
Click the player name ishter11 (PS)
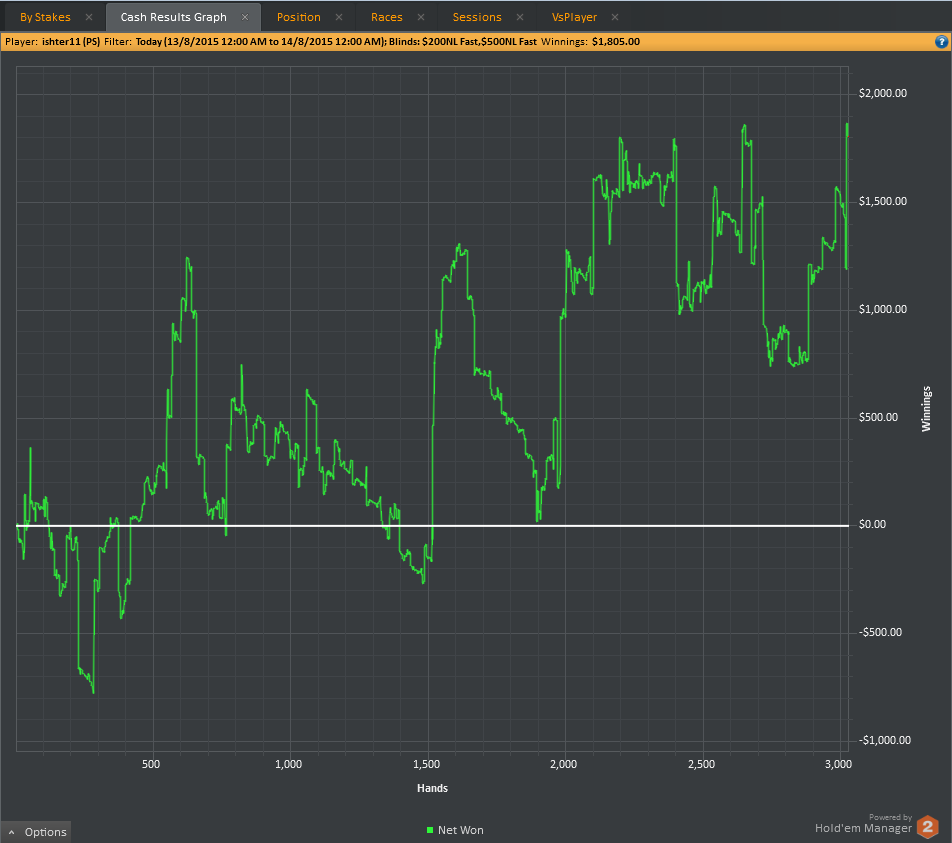click(x=71, y=42)
